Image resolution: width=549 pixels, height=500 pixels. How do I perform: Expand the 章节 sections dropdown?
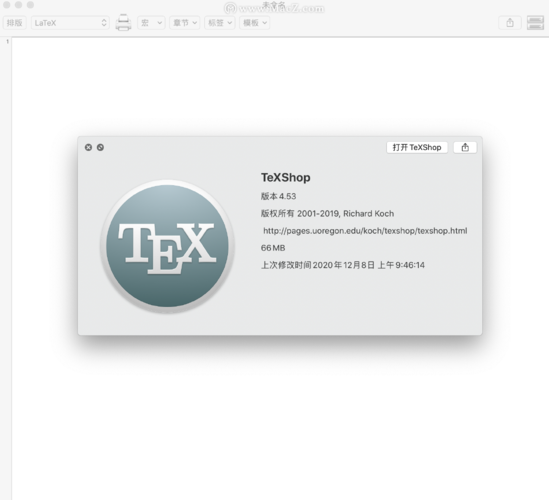[x=185, y=23]
